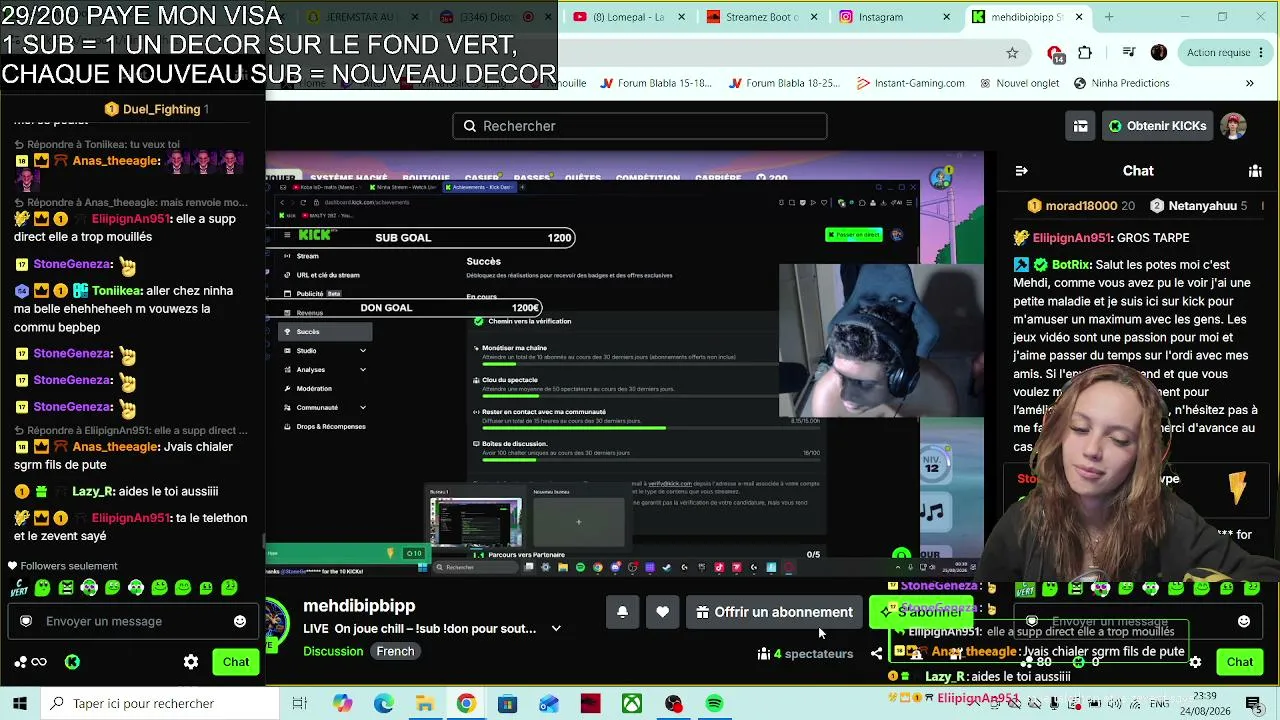The image size is (1280, 720).
Task: Open Microsoft Edge from the taskbar
Action: [384, 704]
